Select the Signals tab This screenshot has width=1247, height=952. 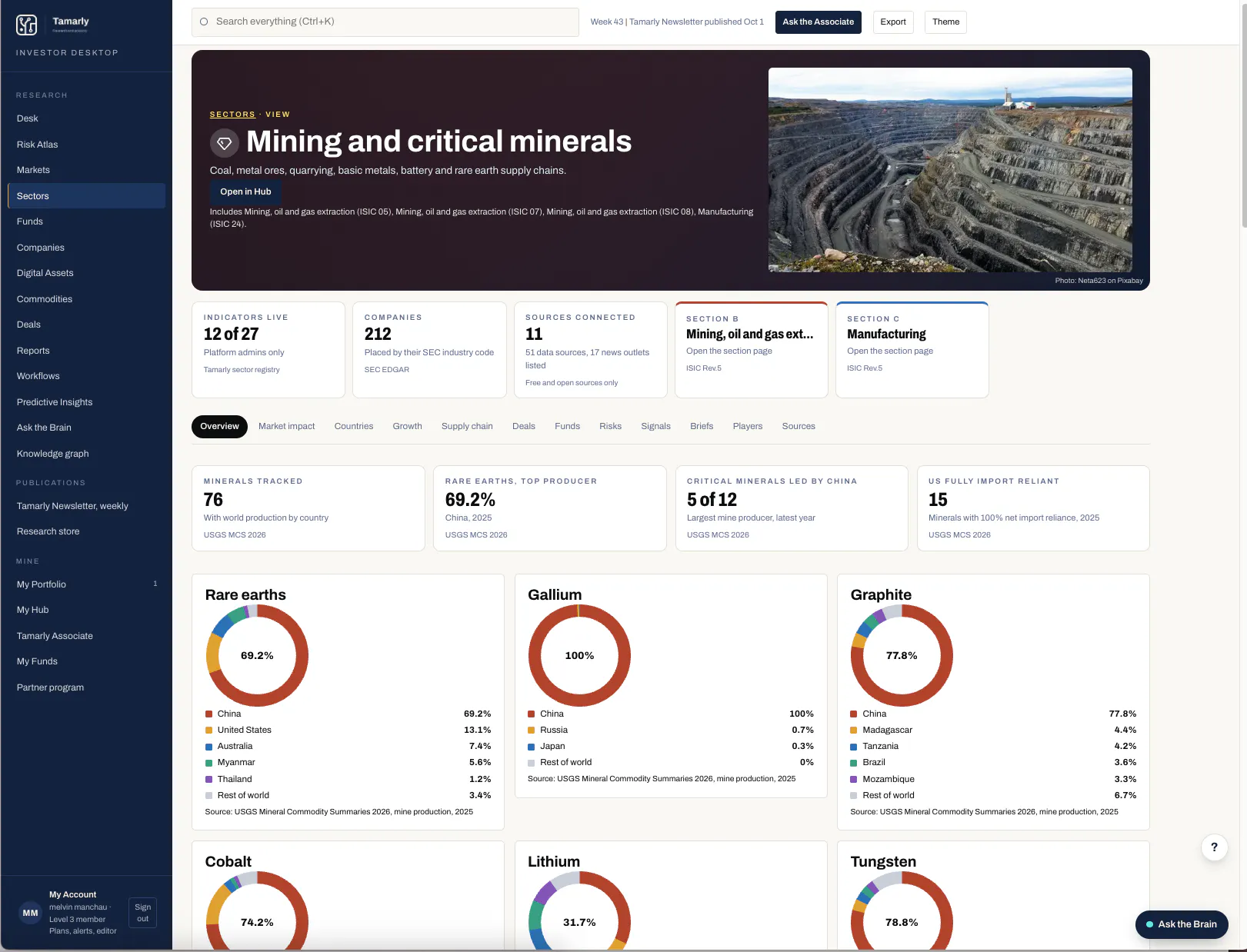coord(655,426)
